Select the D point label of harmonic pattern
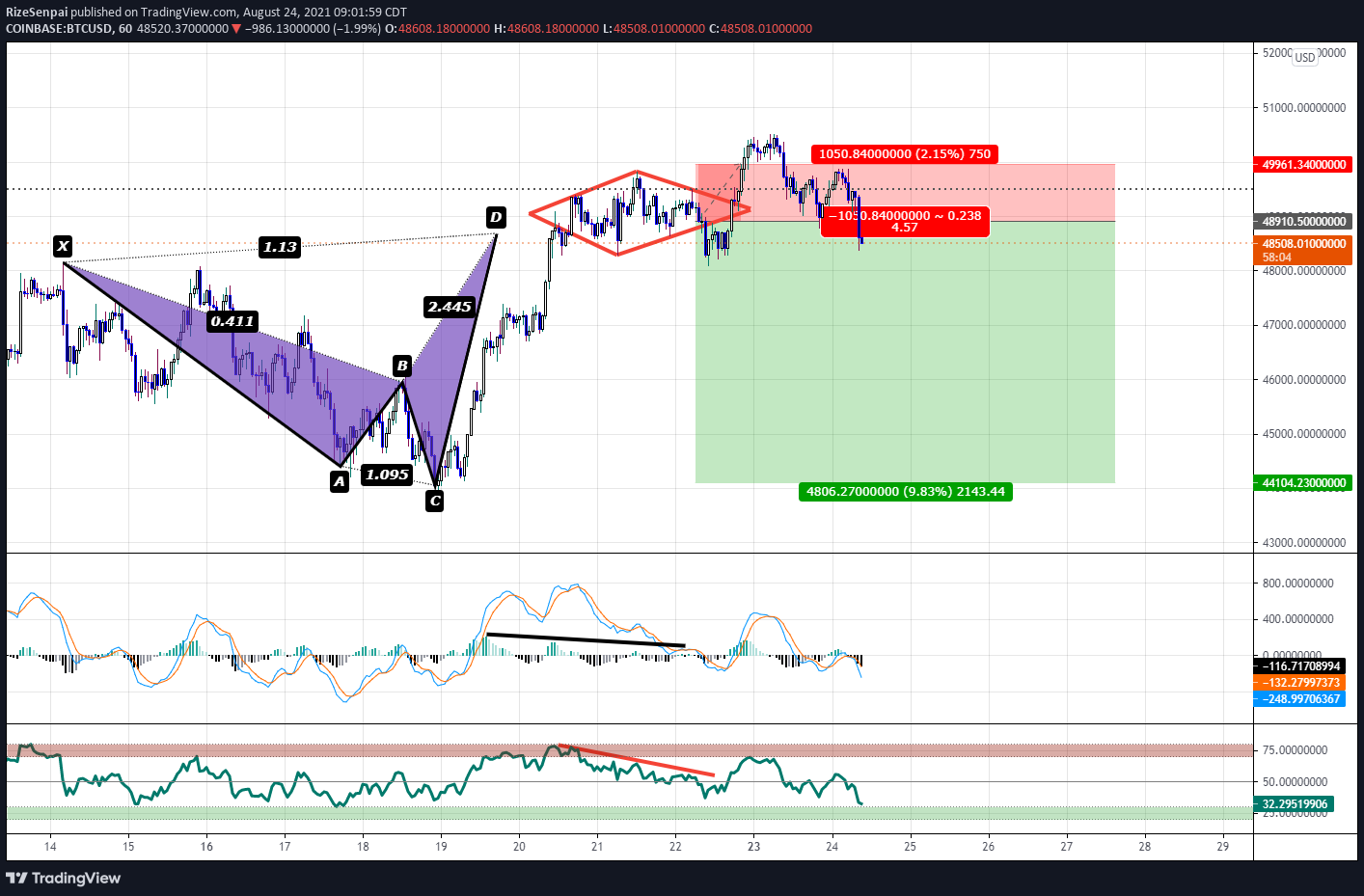1364x896 pixels. click(496, 217)
